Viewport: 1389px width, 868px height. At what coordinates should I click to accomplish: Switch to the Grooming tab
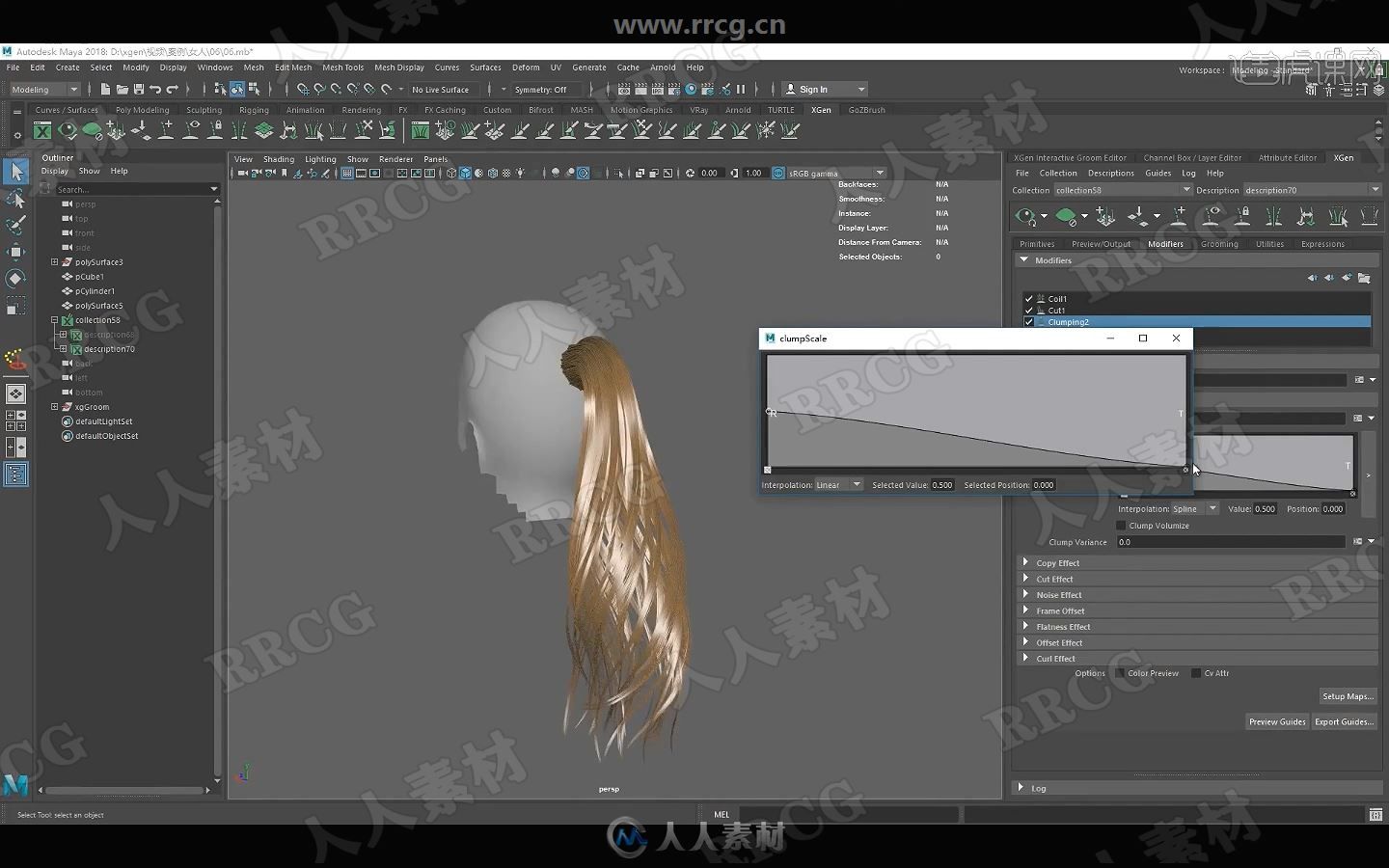(x=1219, y=244)
